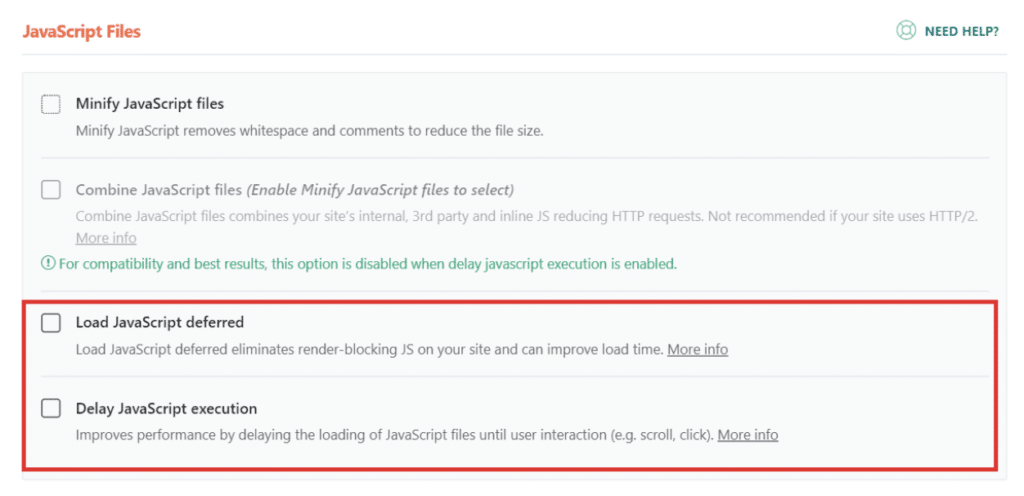Image resolution: width=1024 pixels, height=496 pixels.
Task: Open More info under Combine JavaScript files
Action: [106, 238]
